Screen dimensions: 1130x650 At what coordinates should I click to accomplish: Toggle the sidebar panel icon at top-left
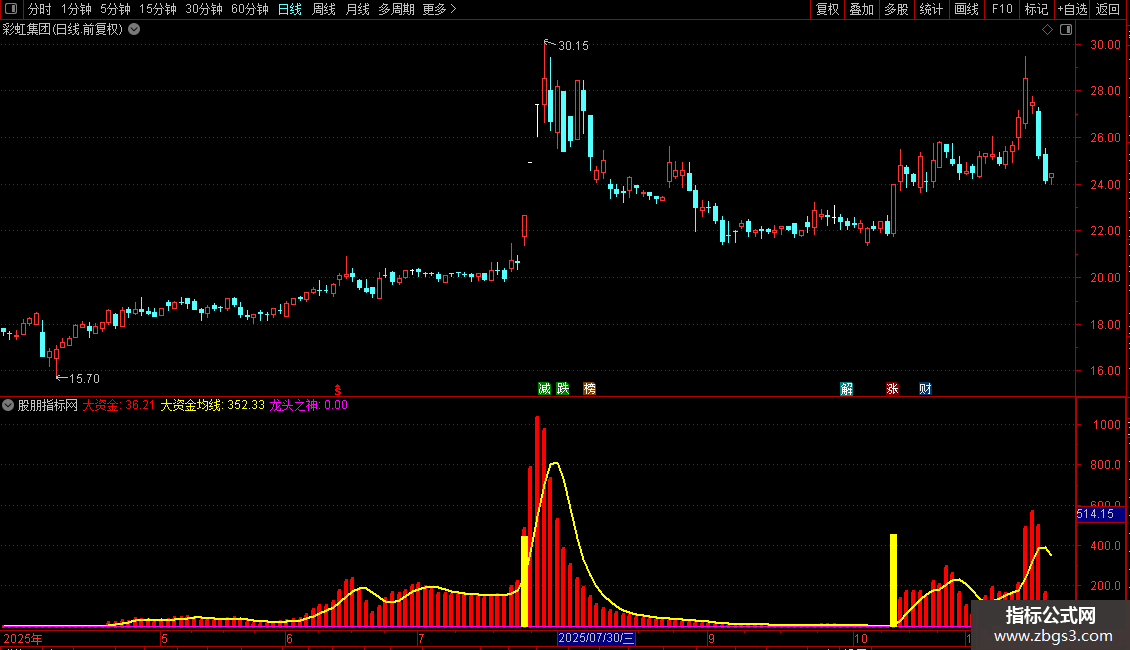coord(11,9)
